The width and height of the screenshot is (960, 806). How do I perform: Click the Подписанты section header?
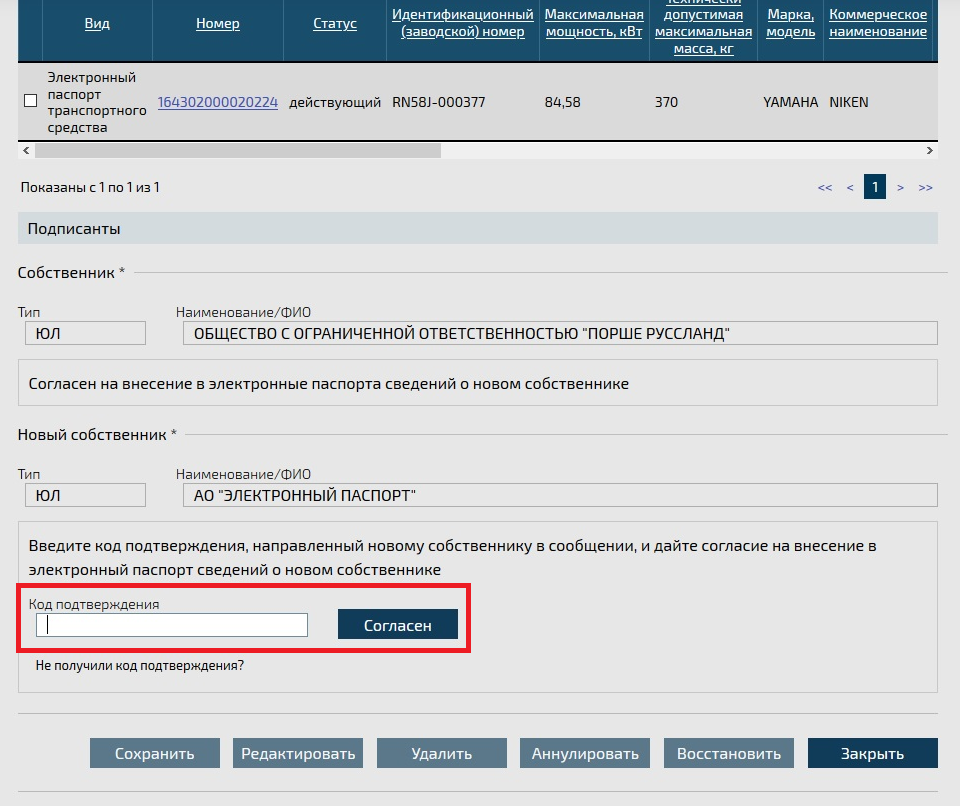click(x=478, y=228)
